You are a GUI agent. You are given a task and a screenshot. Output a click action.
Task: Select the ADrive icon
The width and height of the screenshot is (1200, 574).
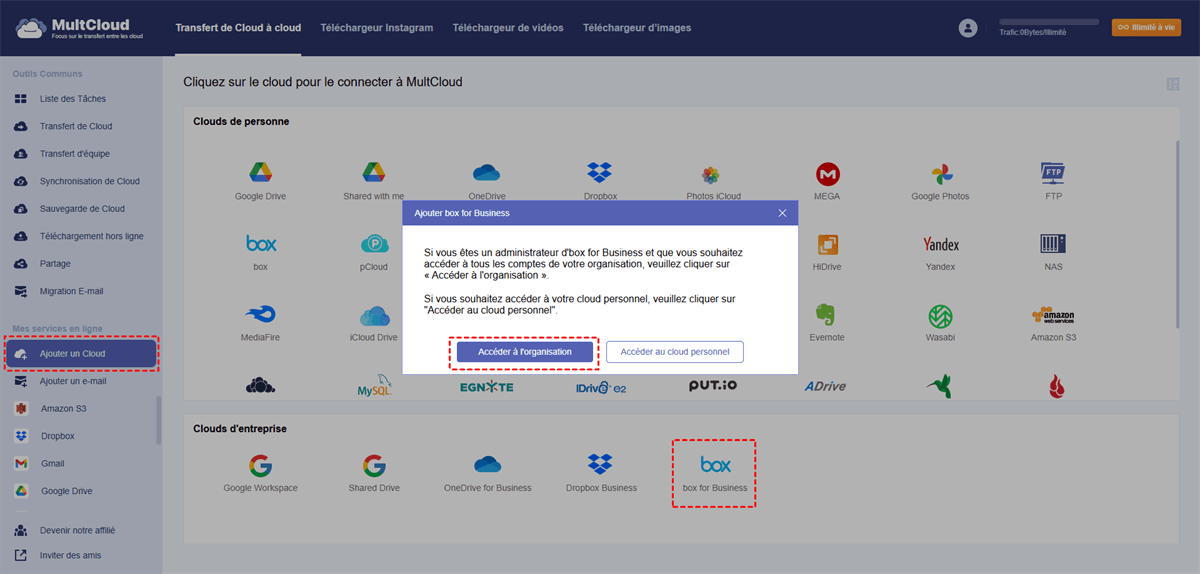(827, 386)
